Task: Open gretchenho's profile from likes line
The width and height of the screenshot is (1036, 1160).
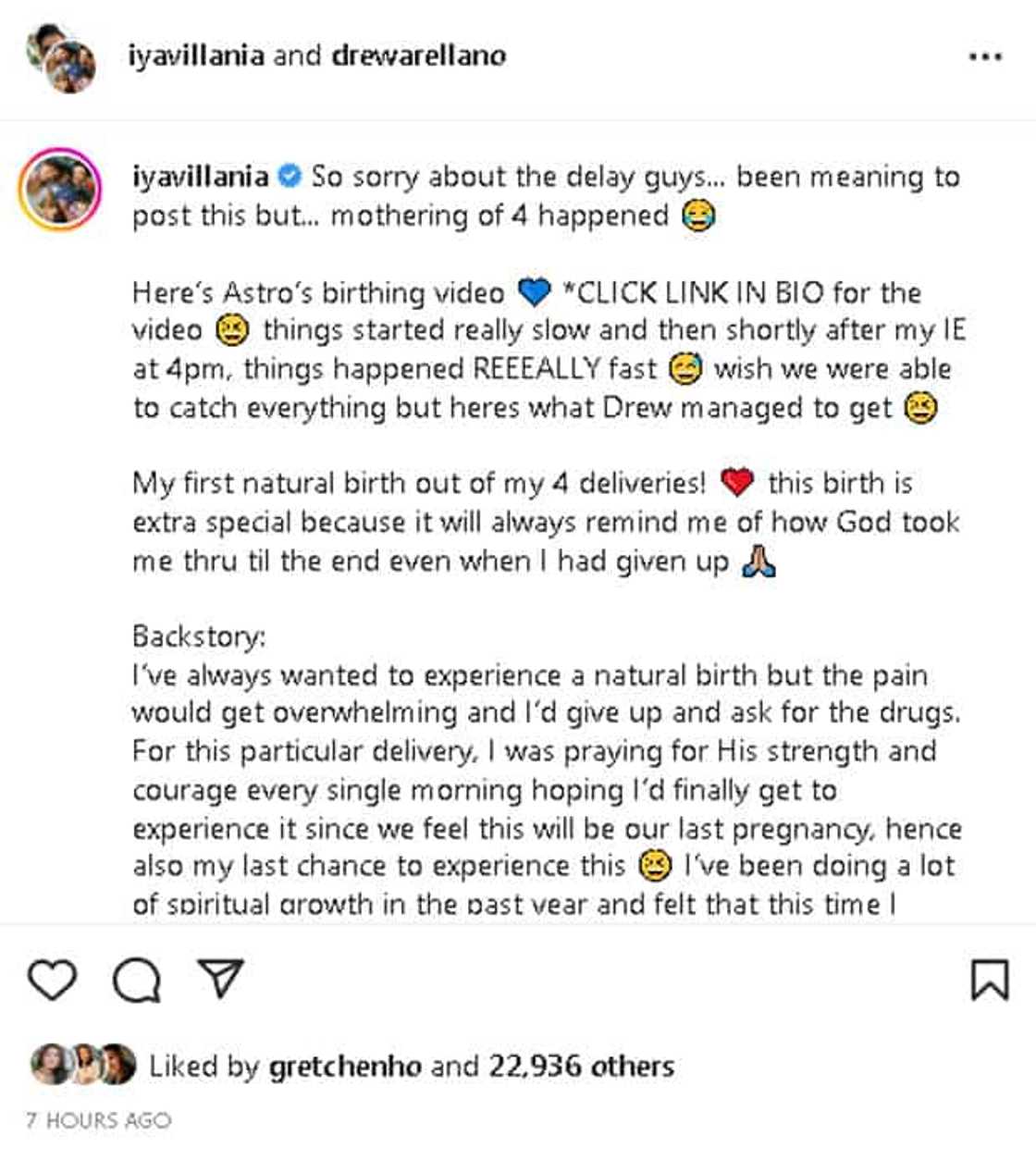Action: point(345,1066)
